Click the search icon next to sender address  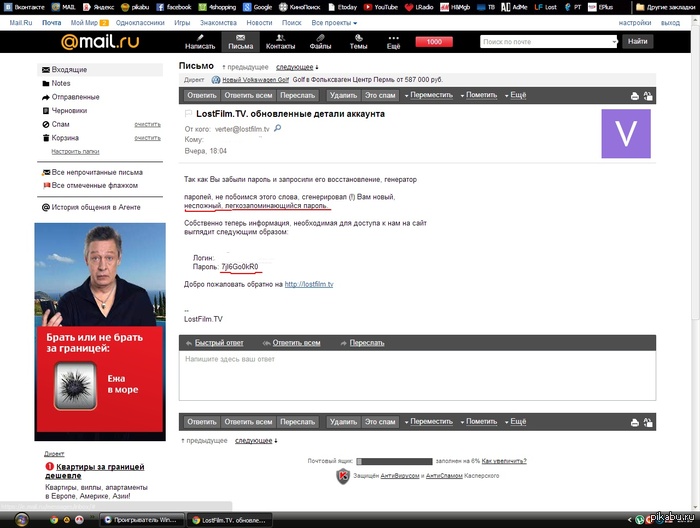(277, 129)
